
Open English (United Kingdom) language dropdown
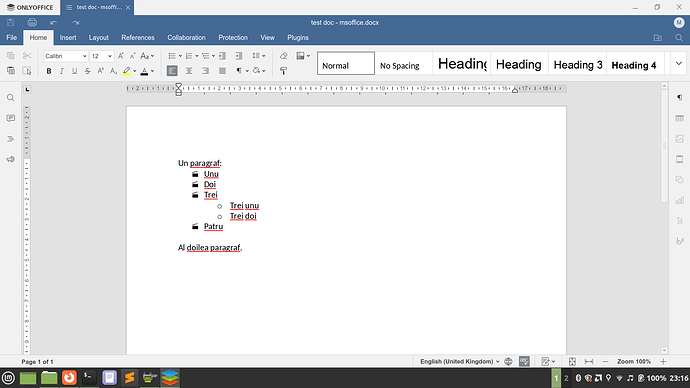coord(460,362)
